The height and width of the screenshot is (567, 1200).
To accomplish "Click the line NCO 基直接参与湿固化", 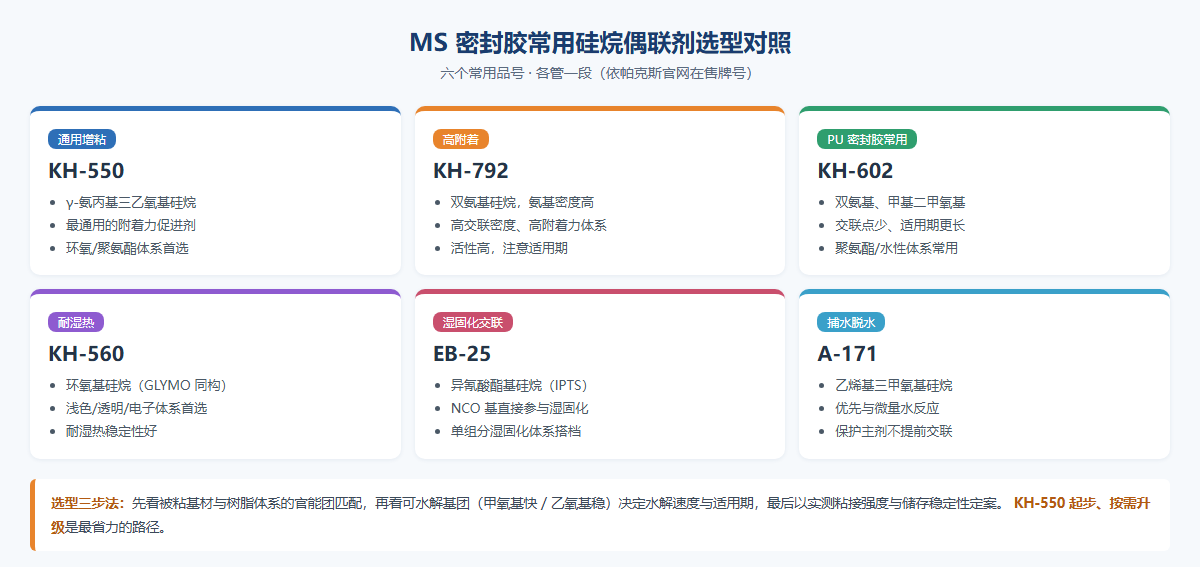I will coord(520,408).
